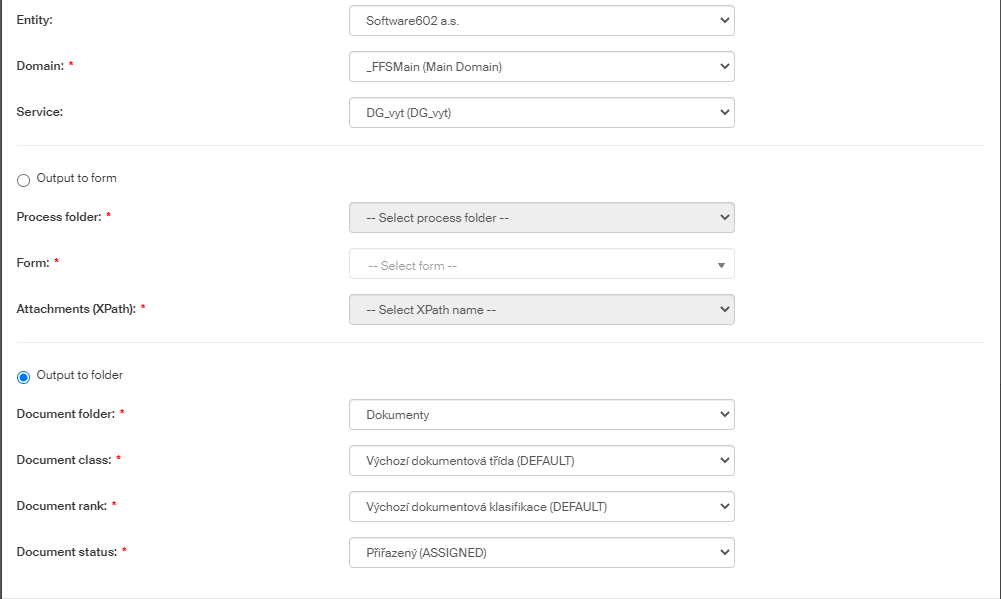
Task: Open the Select process folder dropdown
Action: click(x=541, y=218)
